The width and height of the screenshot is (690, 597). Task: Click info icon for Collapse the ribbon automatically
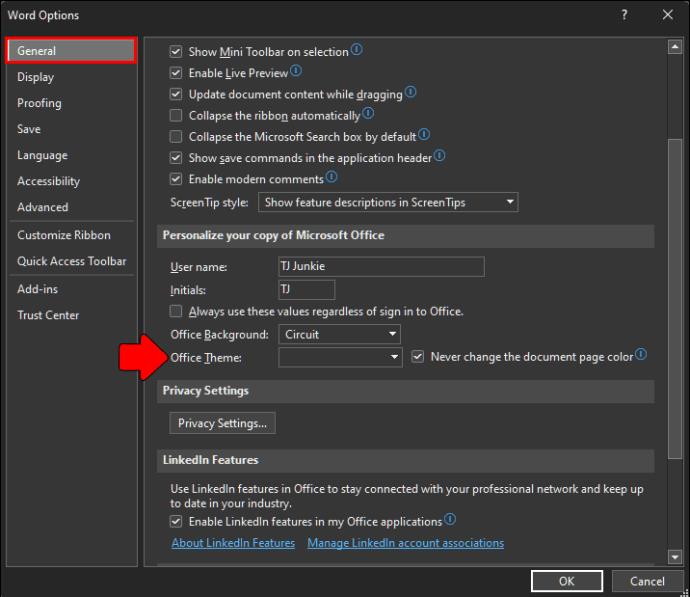[x=368, y=114]
